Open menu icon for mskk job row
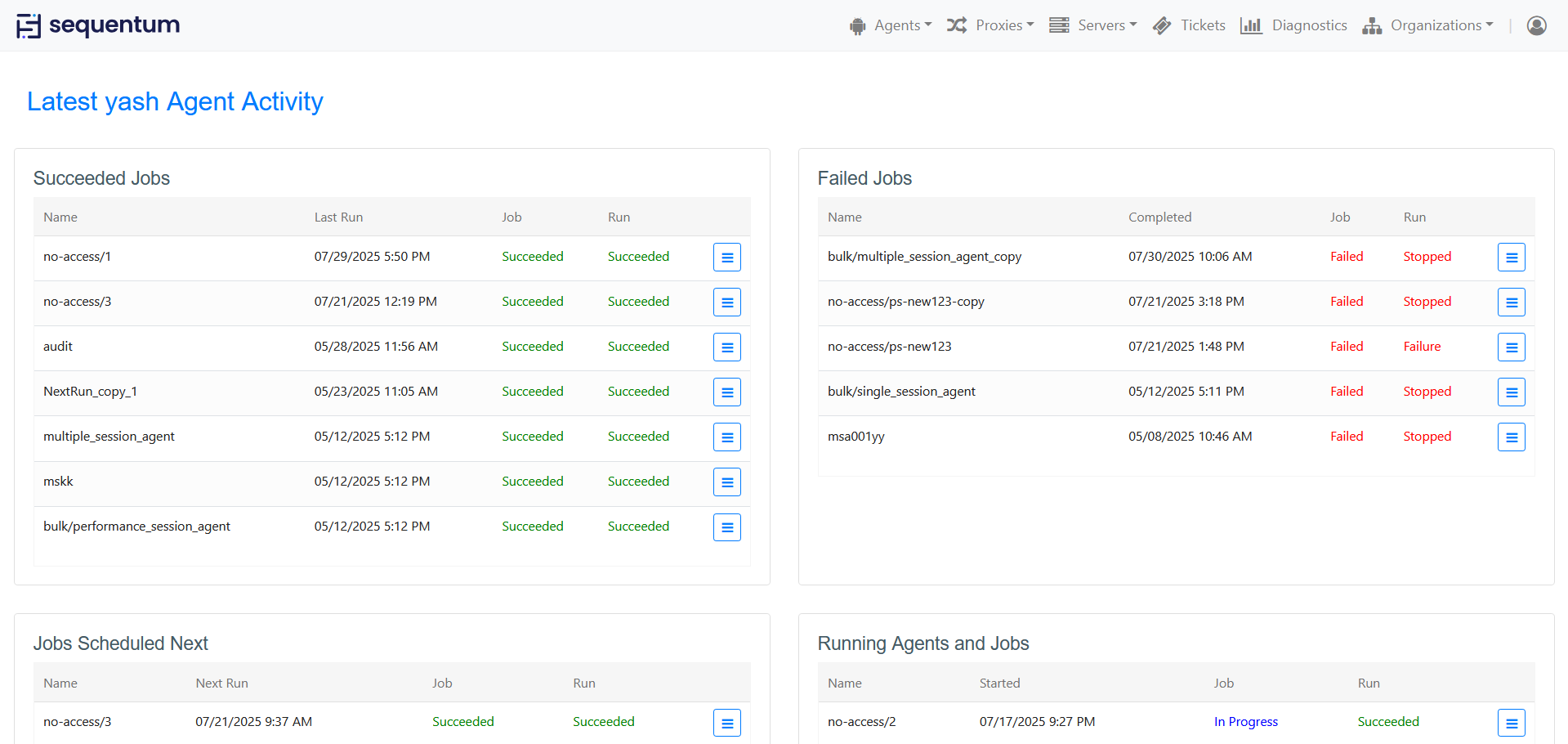Screen dimensions: 1568x744 point(726,482)
